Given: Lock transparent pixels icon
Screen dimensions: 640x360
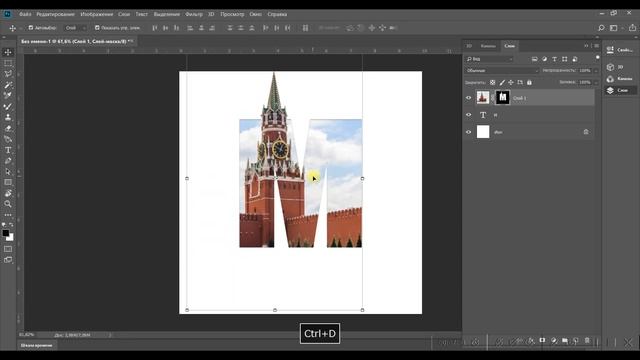Looking at the screenshot, I should [x=493, y=82].
